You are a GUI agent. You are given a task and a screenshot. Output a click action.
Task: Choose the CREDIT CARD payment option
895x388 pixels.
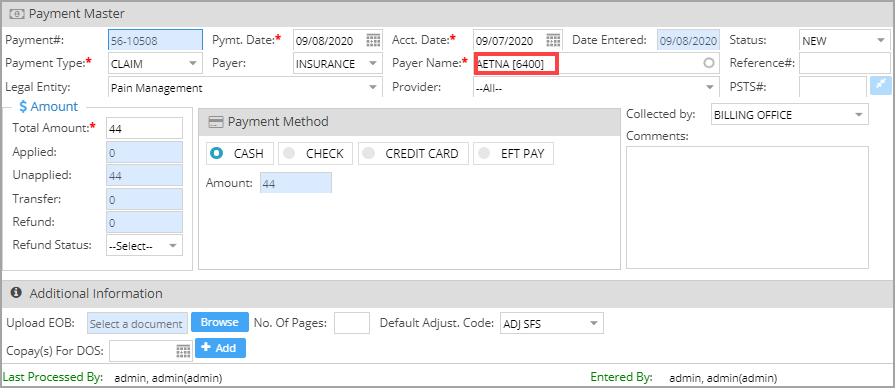413,153
